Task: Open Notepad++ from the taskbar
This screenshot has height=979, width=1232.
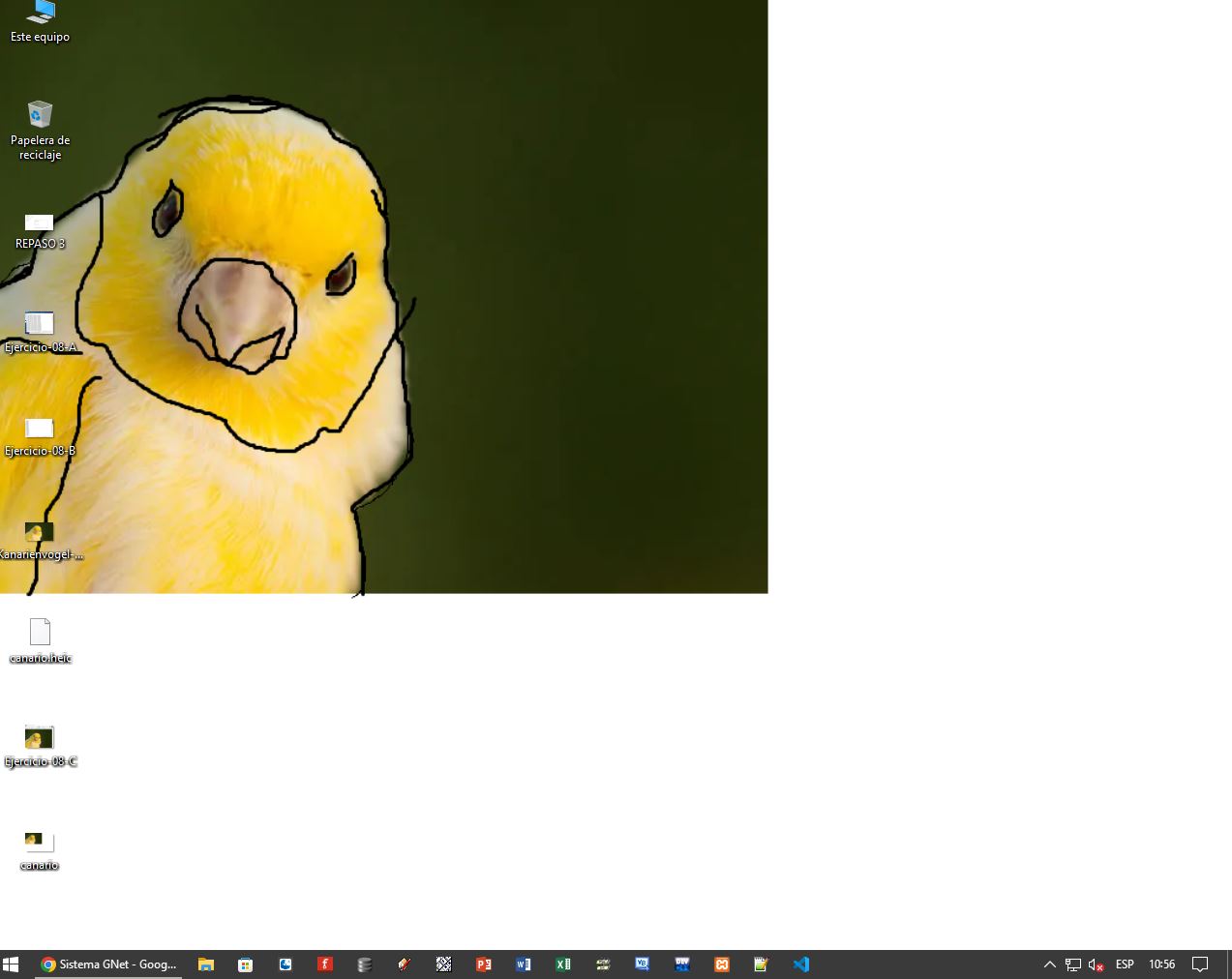Action: [x=762, y=964]
